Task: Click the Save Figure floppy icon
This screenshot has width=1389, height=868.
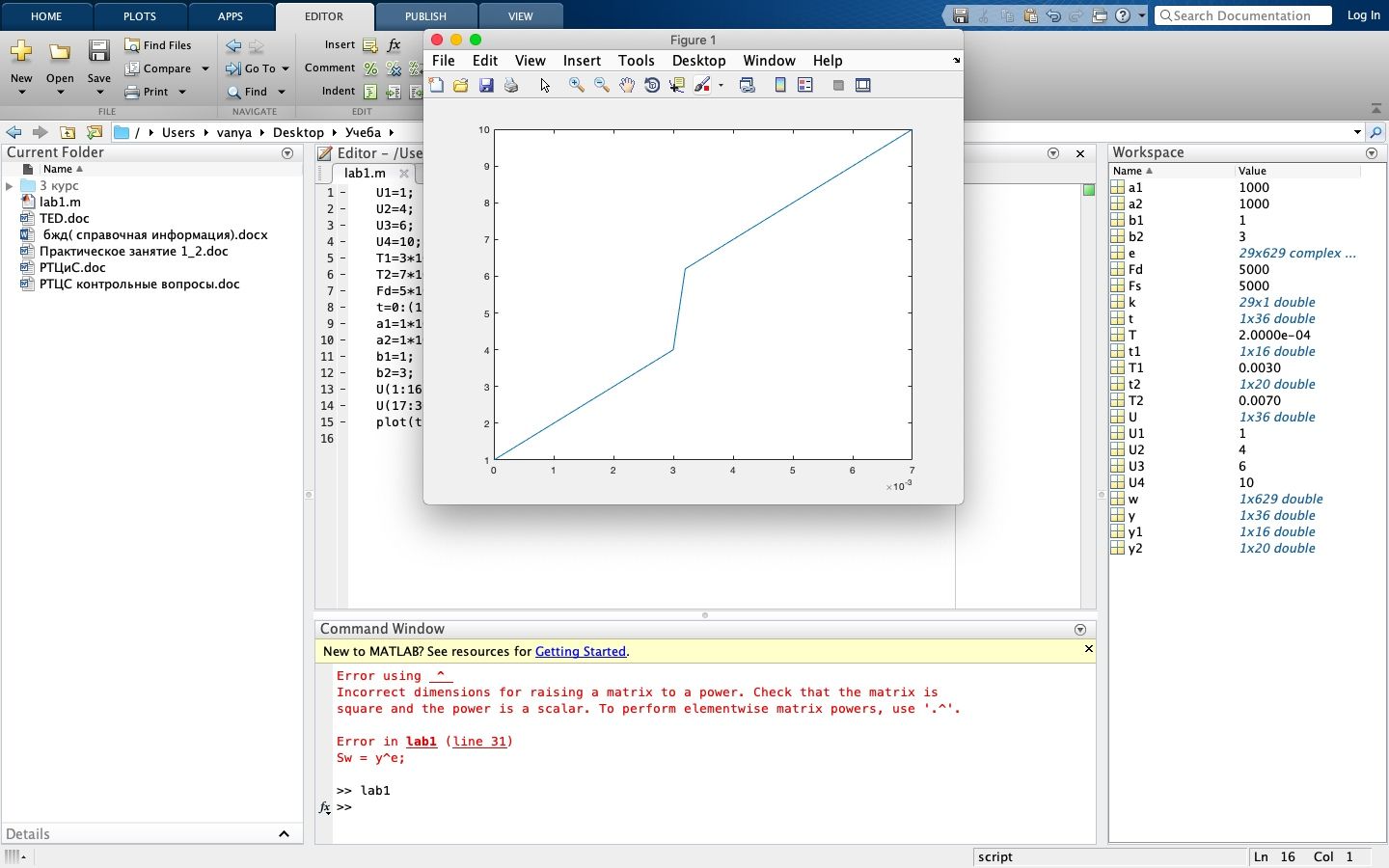Action: (486, 85)
